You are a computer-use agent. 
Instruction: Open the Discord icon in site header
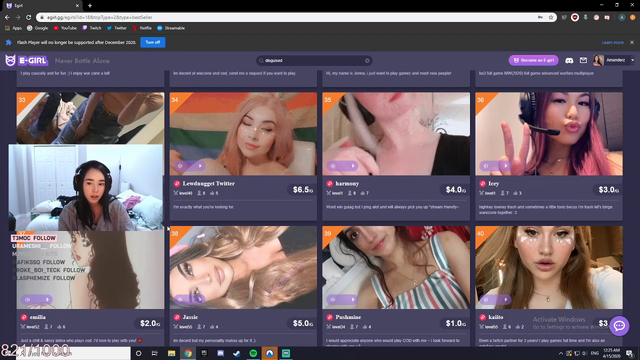569,60
